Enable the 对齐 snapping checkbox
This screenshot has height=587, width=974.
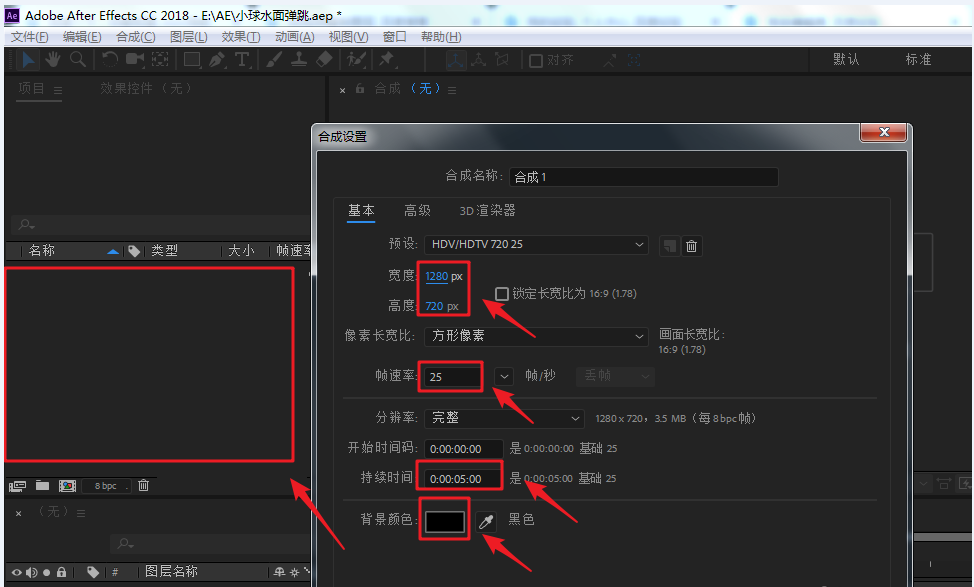535,61
